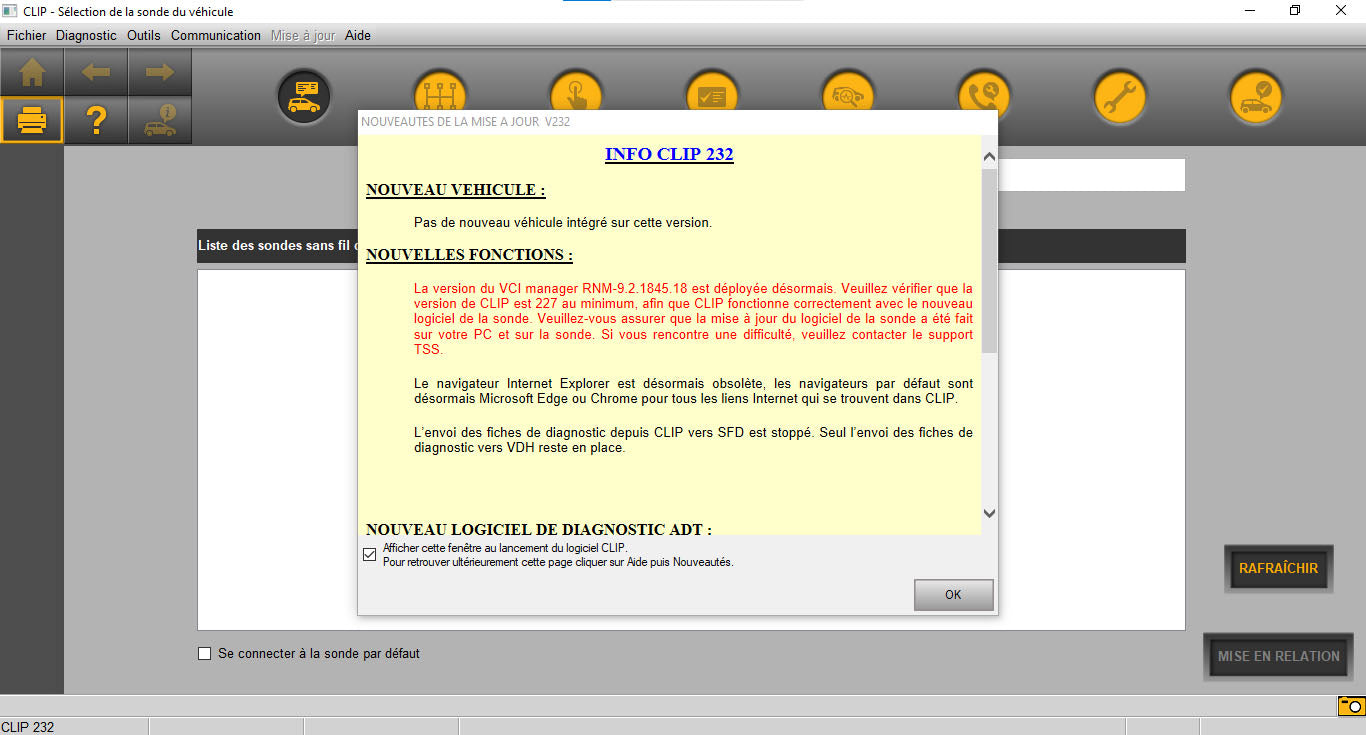This screenshot has width=1366, height=735.
Task: Open the print function via printer icon
Action: (x=31, y=120)
